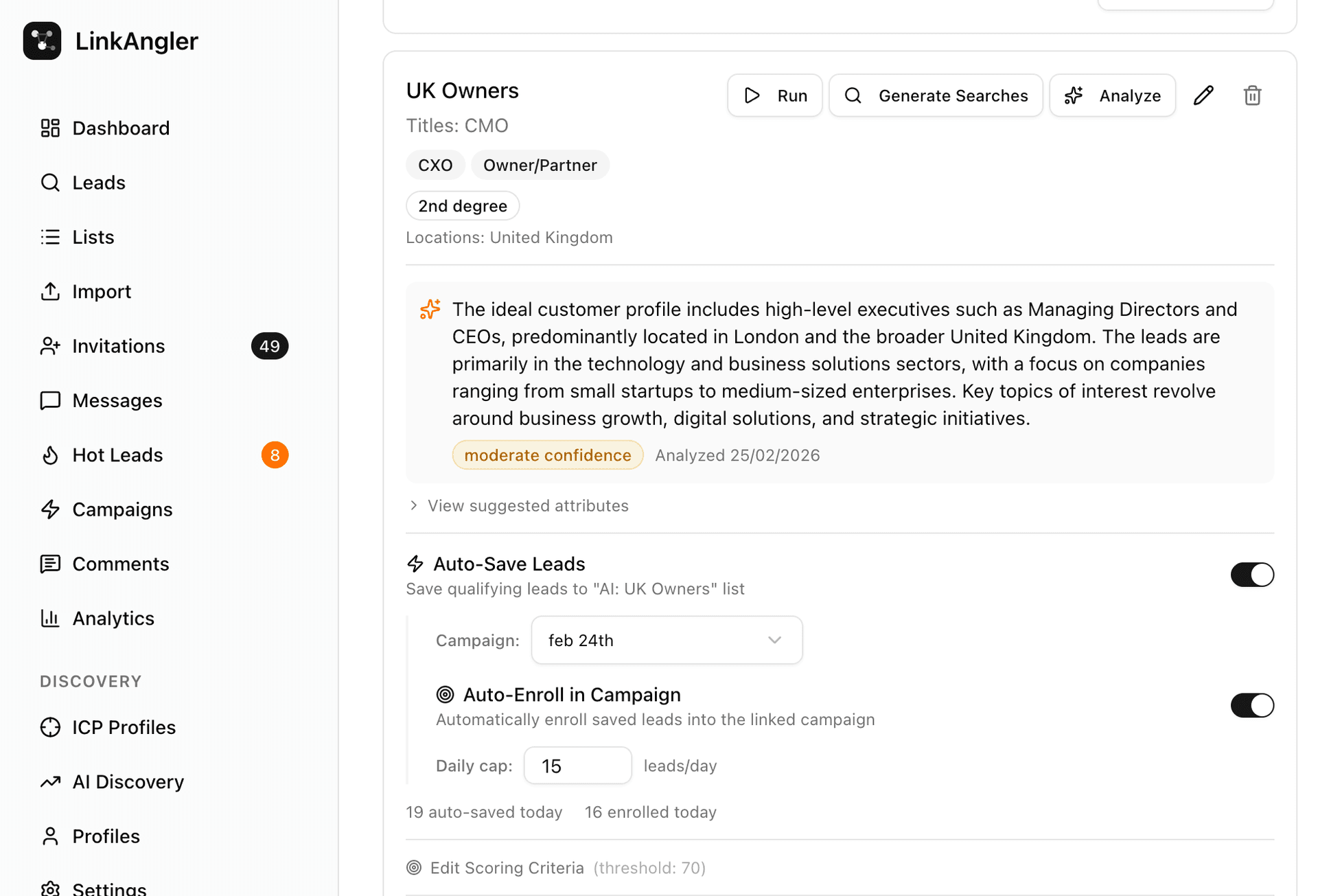The height and width of the screenshot is (896, 1318).
Task: Click the Hot Leads flame icon
Action: (x=50, y=455)
